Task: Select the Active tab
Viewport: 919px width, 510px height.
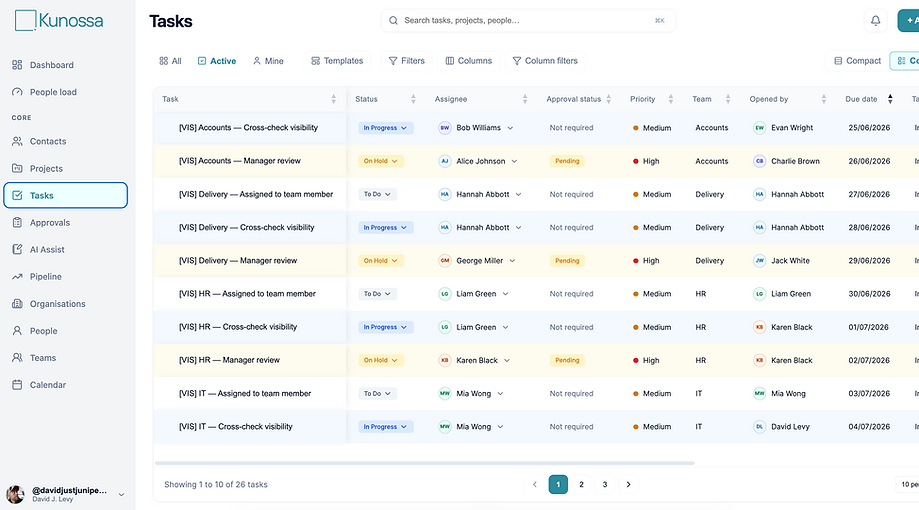Action: point(217,61)
